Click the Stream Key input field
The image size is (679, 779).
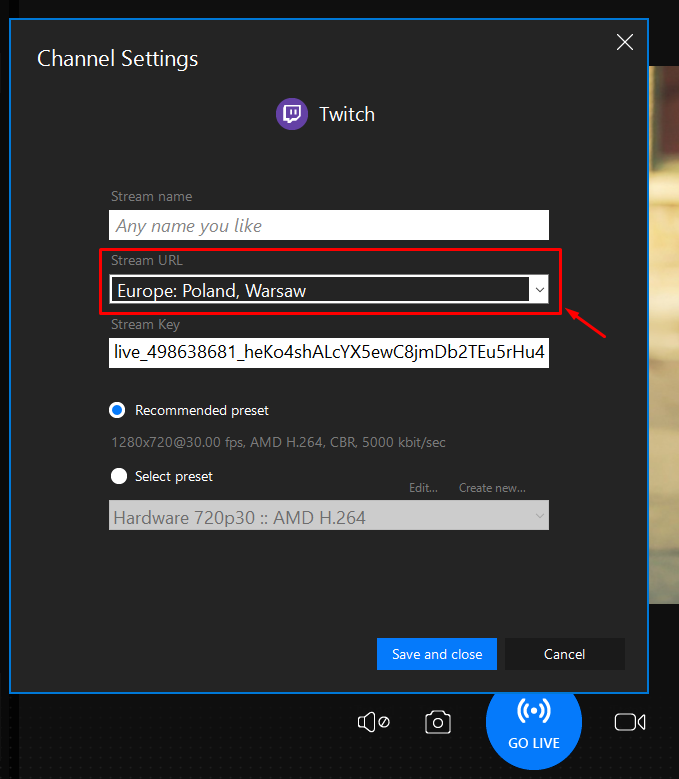coord(329,353)
